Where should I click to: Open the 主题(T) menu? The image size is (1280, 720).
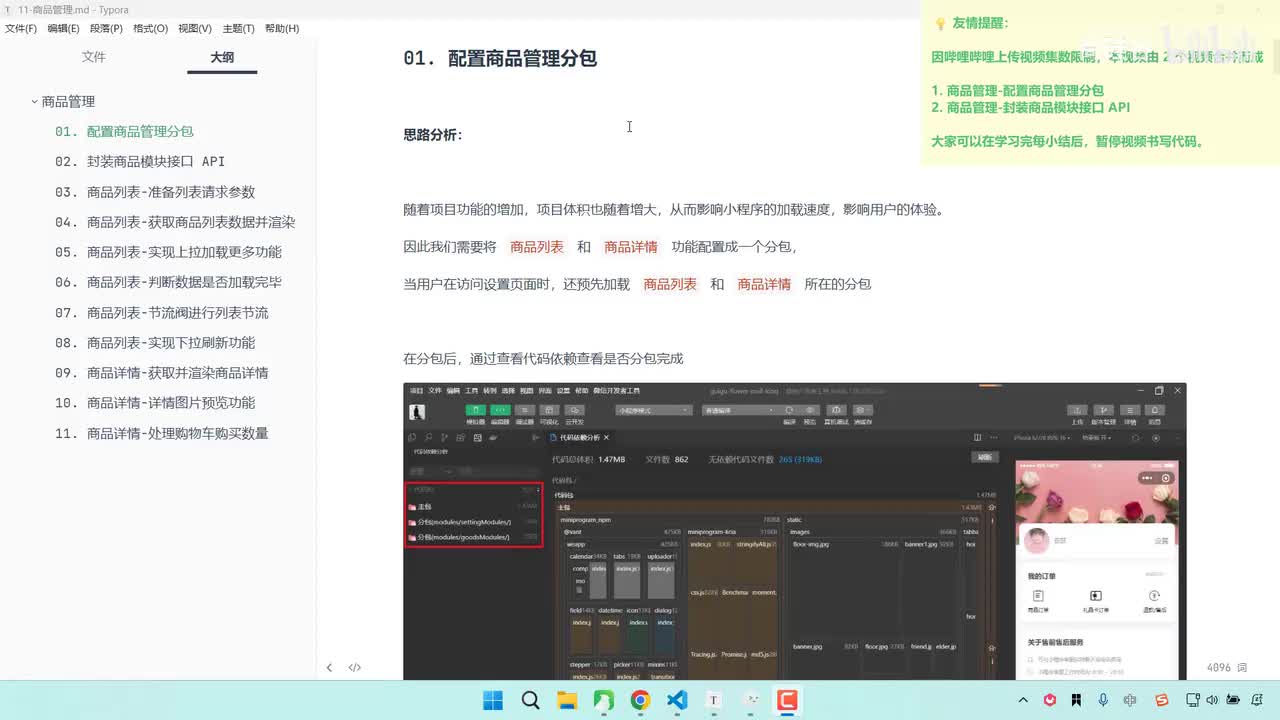238,28
